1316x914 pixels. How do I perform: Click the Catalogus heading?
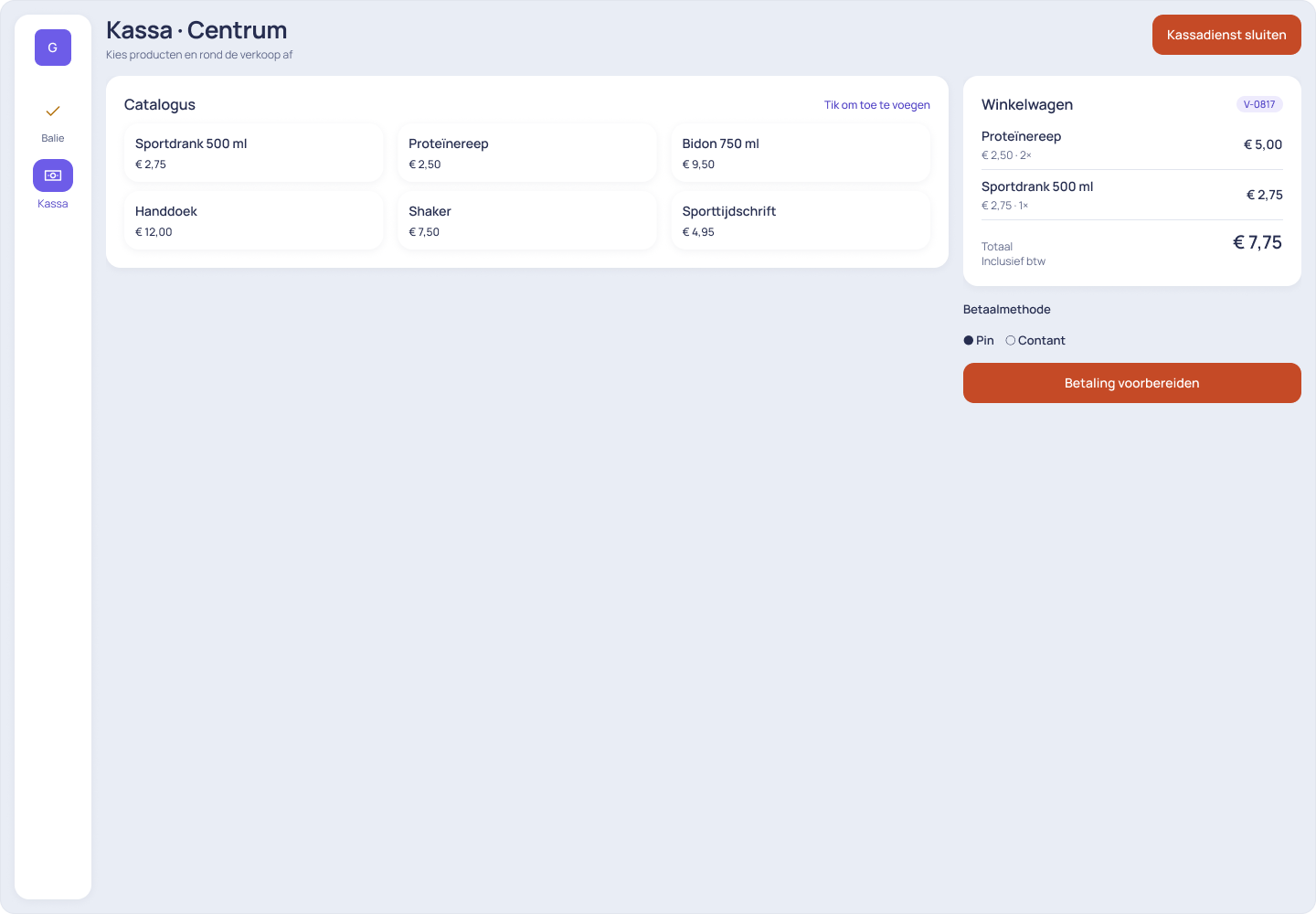click(x=160, y=104)
